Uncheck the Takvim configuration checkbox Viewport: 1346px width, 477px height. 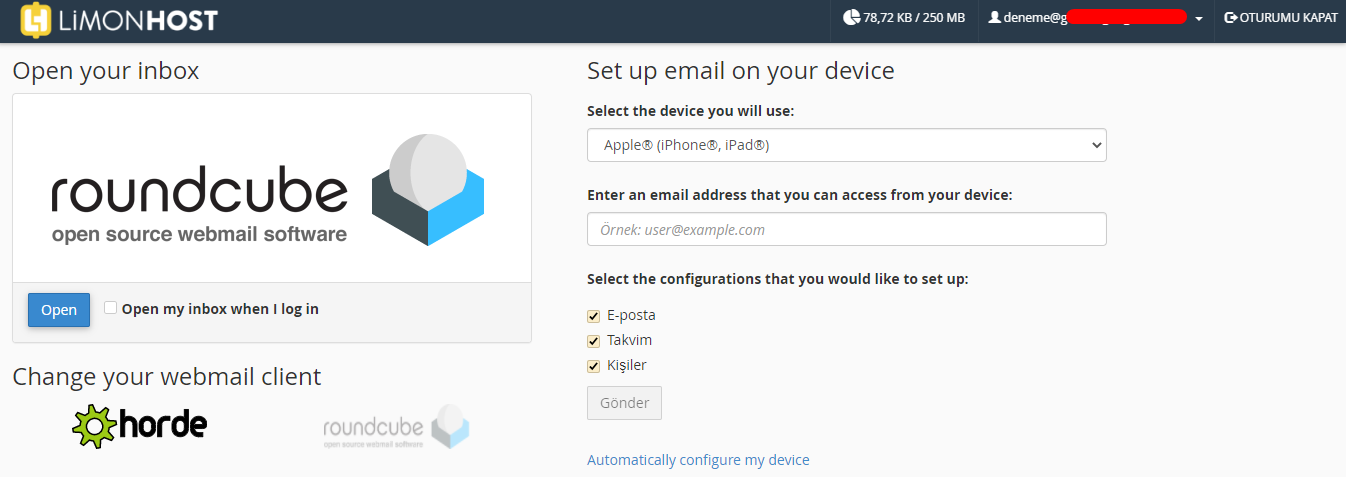[x=594, y=341]
